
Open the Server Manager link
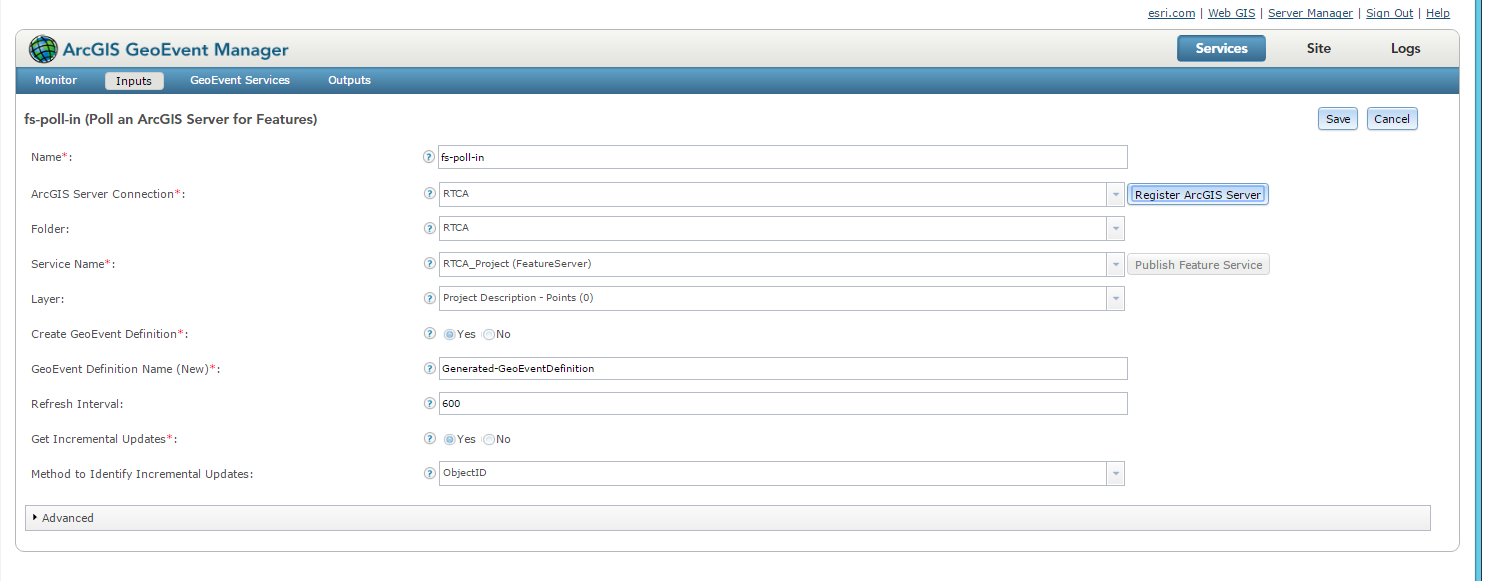point(1310,13)
